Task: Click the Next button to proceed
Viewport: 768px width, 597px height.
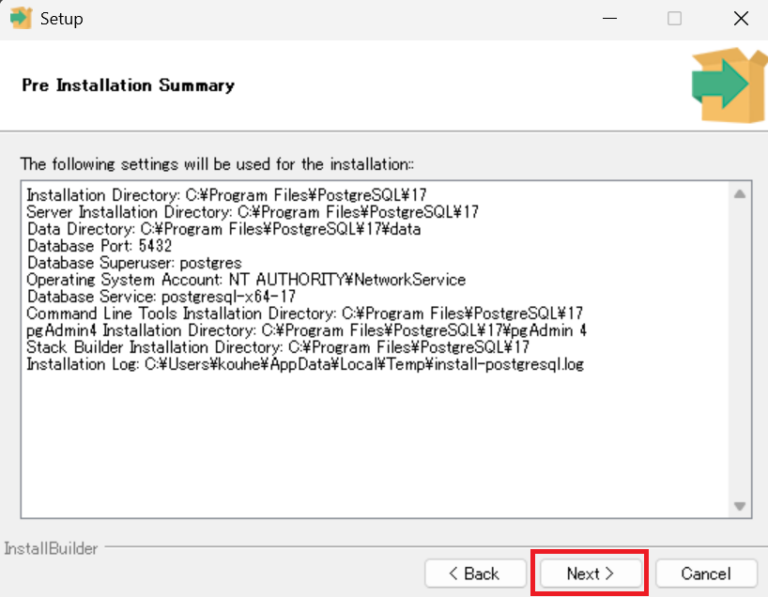Action: pyautogui.click(x=589, y=573)
